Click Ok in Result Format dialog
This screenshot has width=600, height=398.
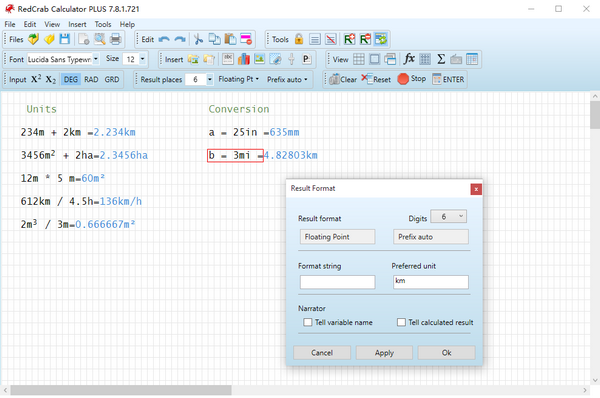pos(447,352)
